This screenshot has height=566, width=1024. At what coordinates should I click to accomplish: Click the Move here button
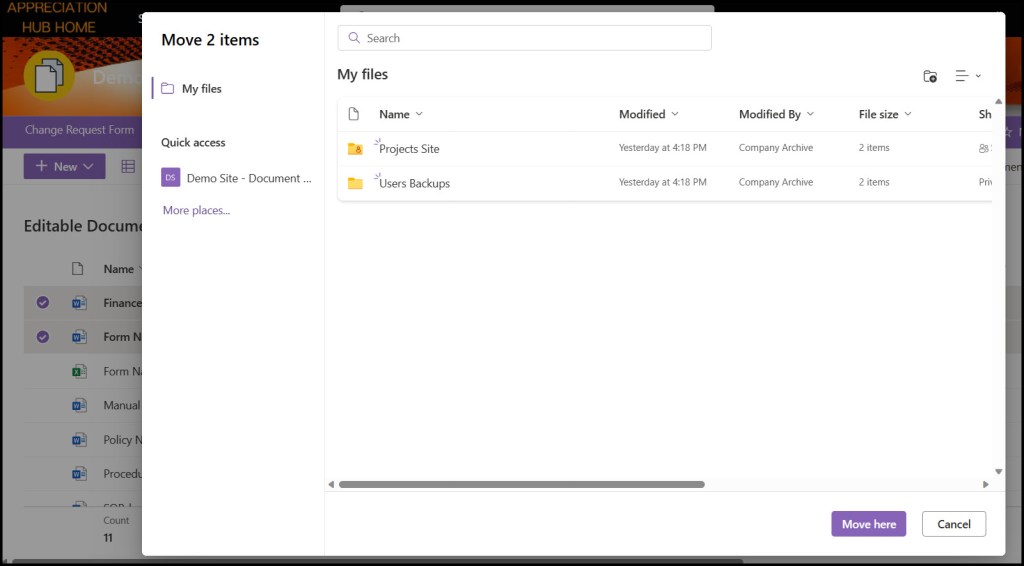pyautogui.click(x=868, y=524)
